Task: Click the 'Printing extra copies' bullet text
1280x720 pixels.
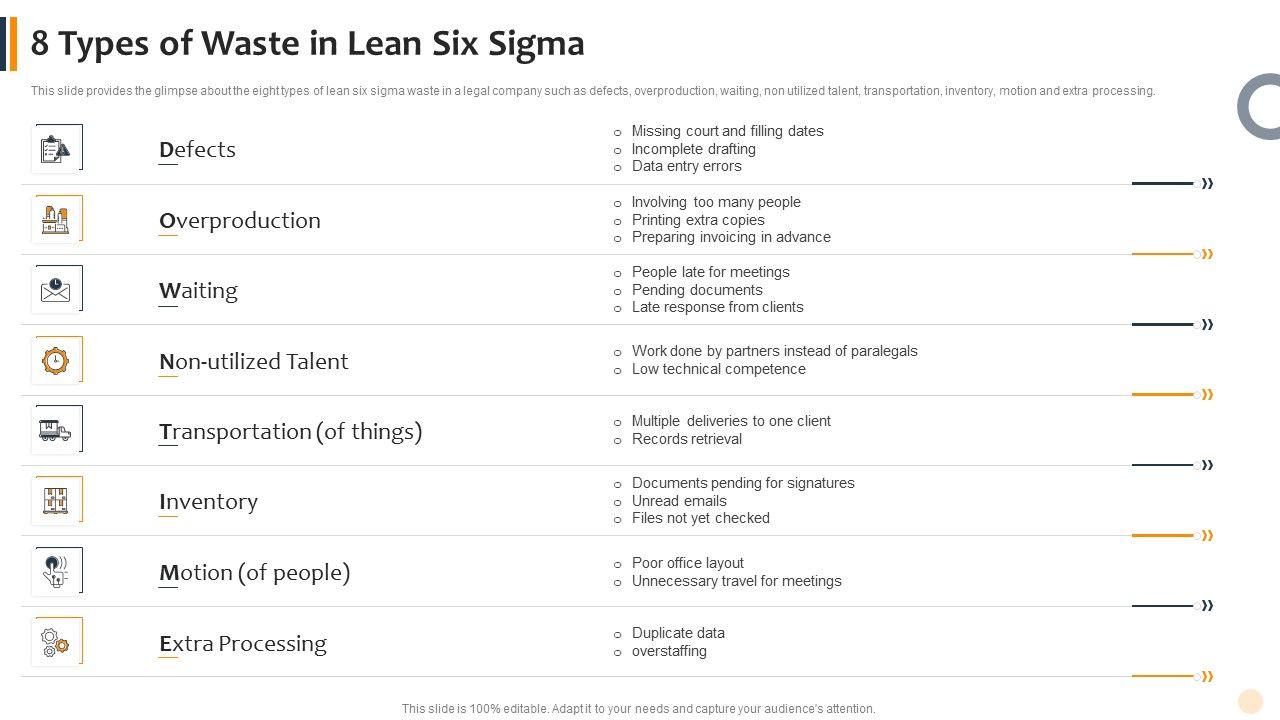Action: click(698, 220)
